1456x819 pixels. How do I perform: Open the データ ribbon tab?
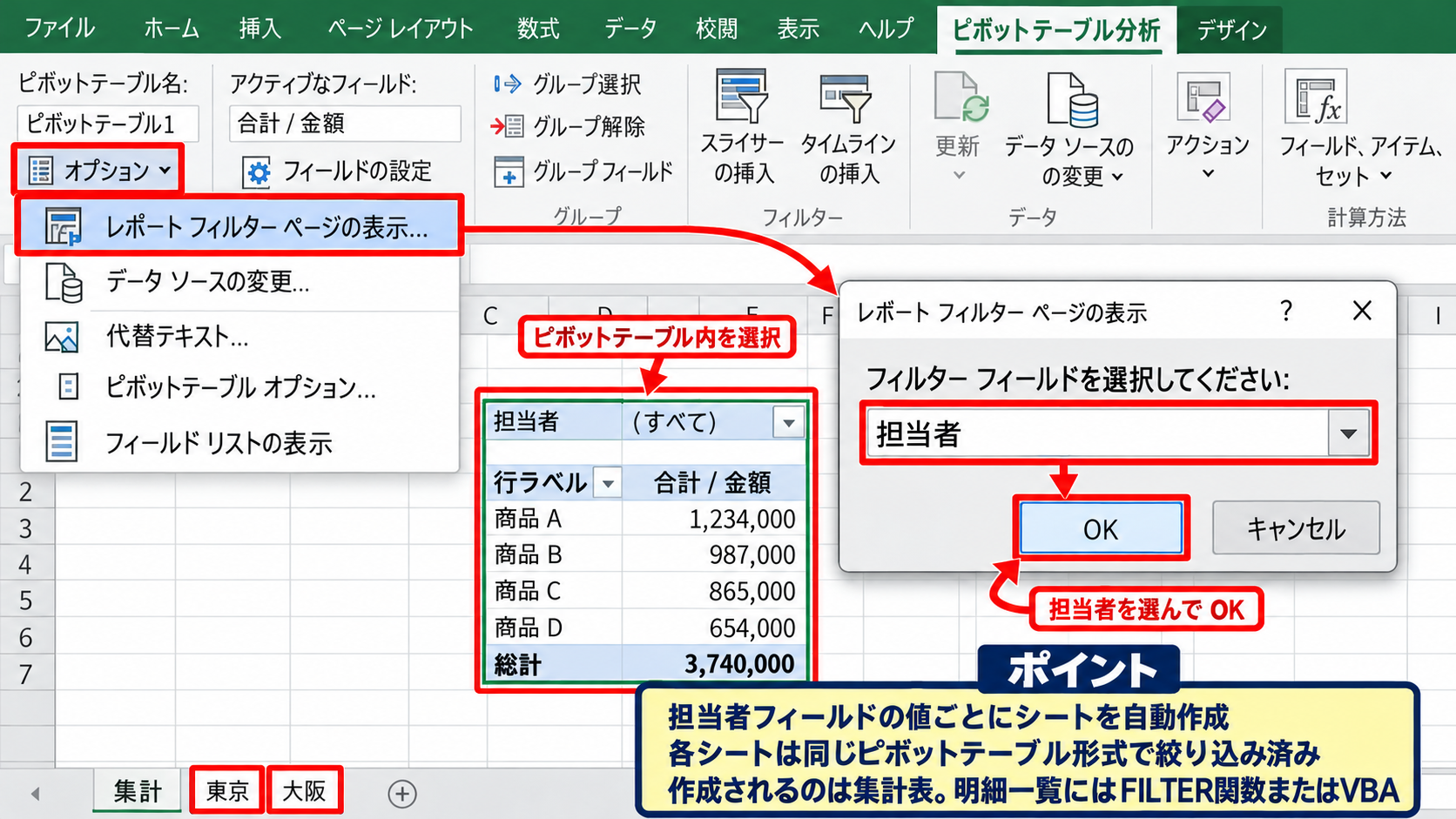[630, 29]
